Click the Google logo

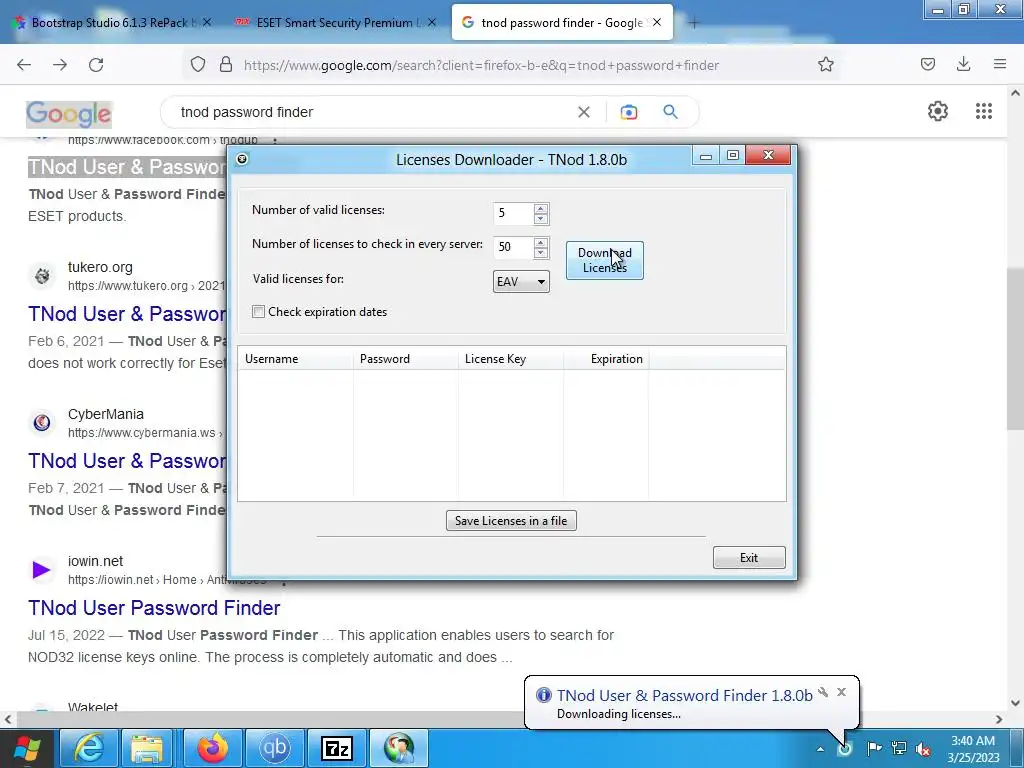pyautogui.click(x=69, y=114)
